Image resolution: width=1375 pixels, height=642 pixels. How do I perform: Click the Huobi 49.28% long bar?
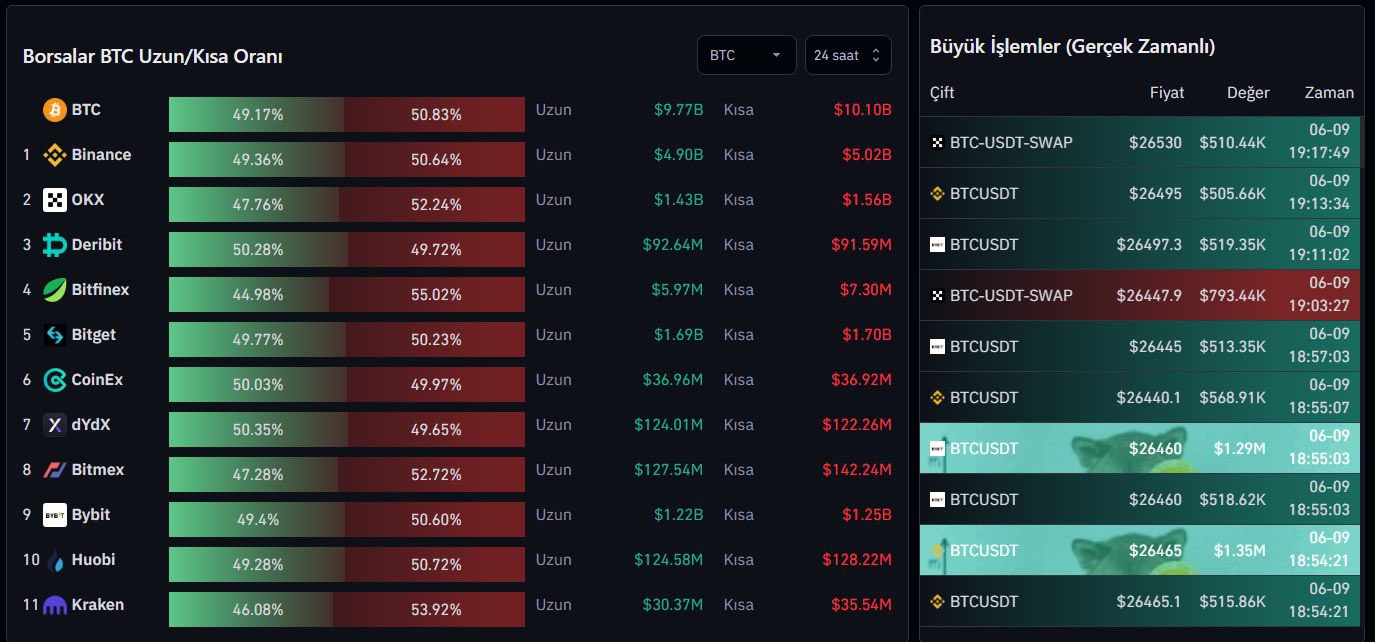[255, 564]
